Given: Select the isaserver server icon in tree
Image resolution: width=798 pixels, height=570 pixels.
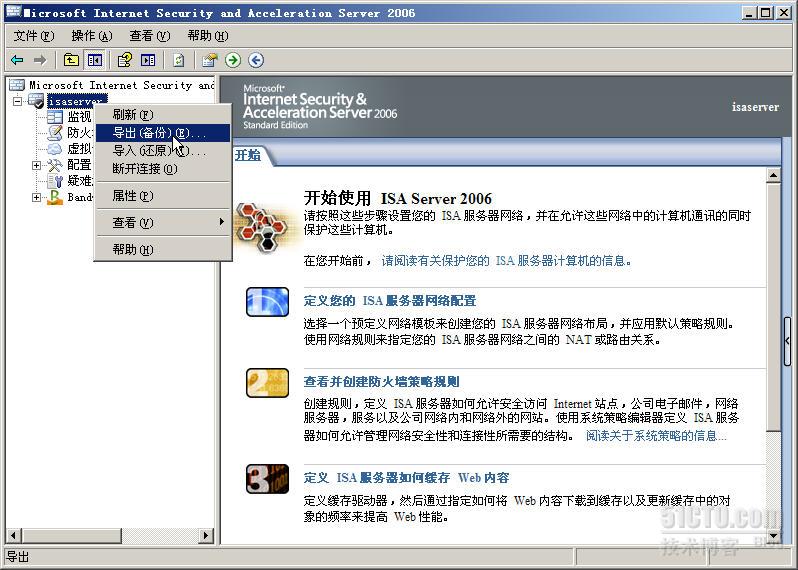Looking at the screenshot, I should (x=36, y=101).
